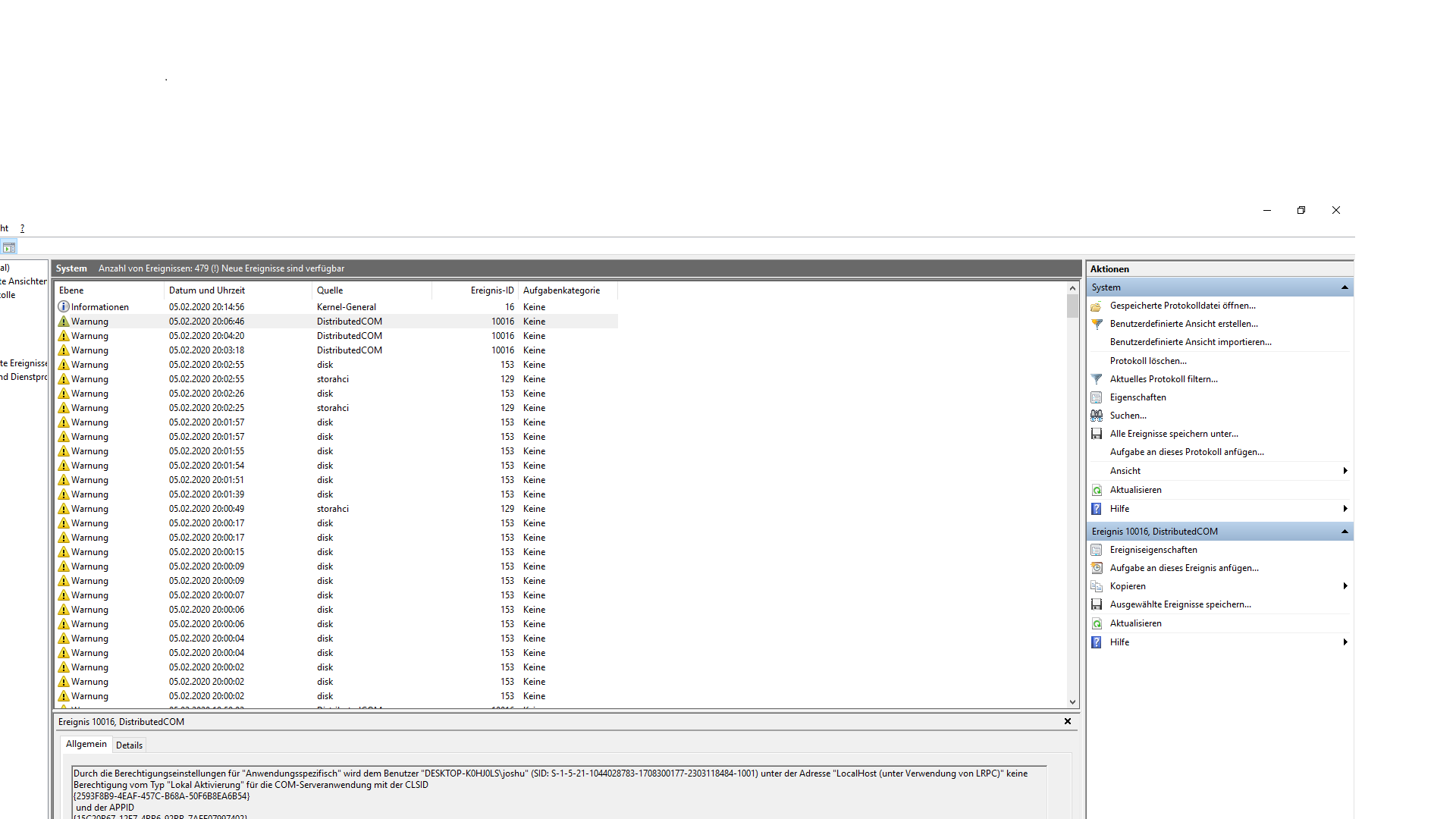
Task: Sort by Ereignis-ID column header
Action: (491, 290)
